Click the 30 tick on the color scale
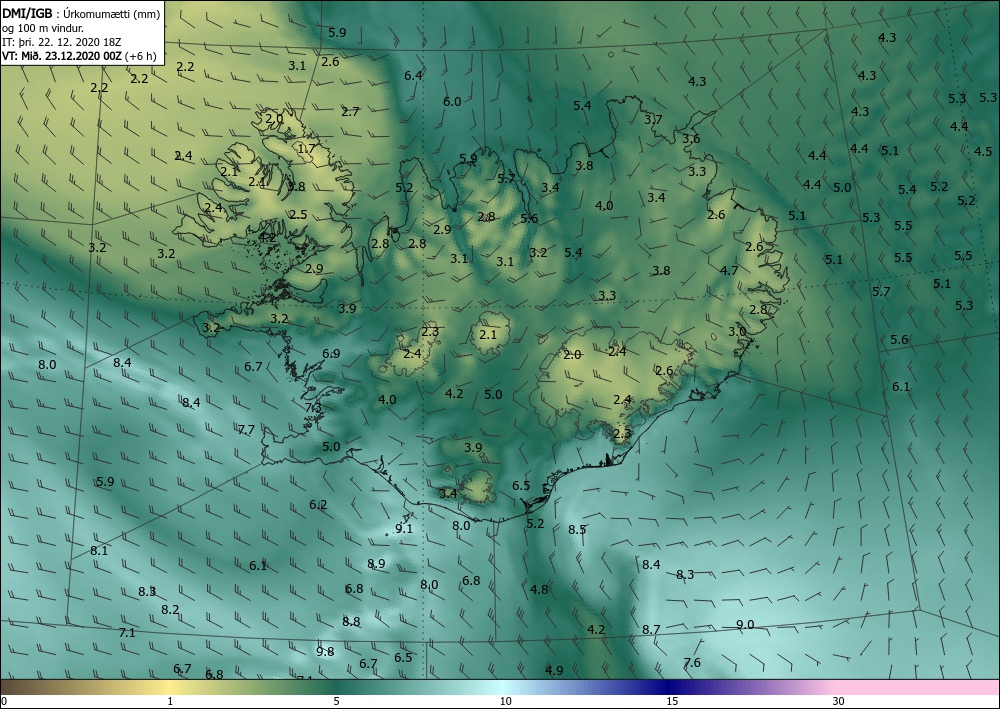1000x709 pixels. pyautogui.click(x=839, y=701)
